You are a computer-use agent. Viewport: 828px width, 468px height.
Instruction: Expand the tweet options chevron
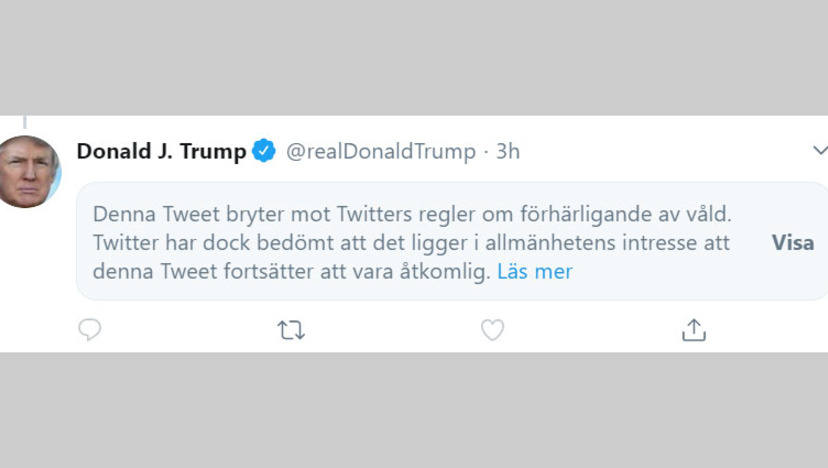pos(820,151)
